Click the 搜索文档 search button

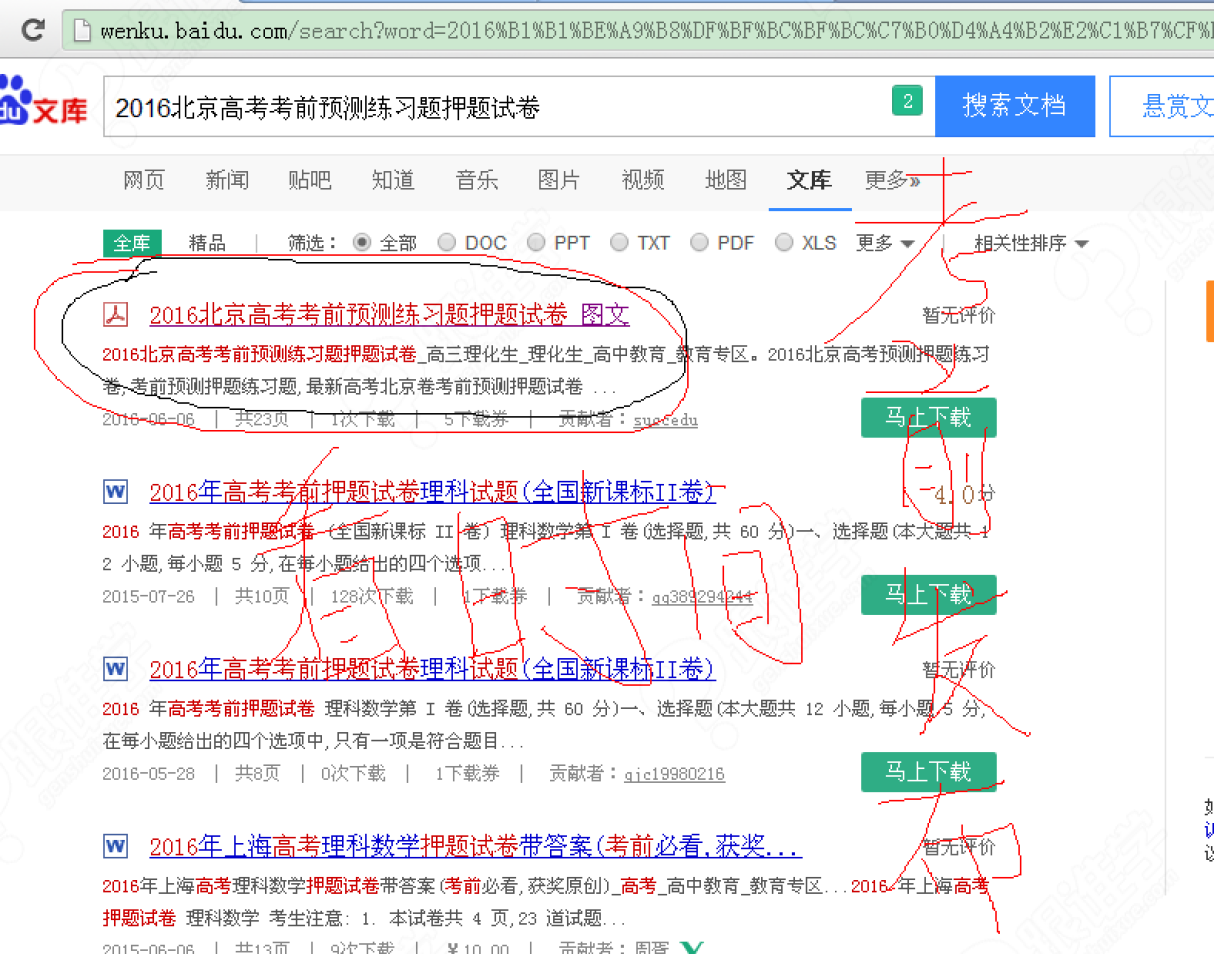coord(1014,105)
